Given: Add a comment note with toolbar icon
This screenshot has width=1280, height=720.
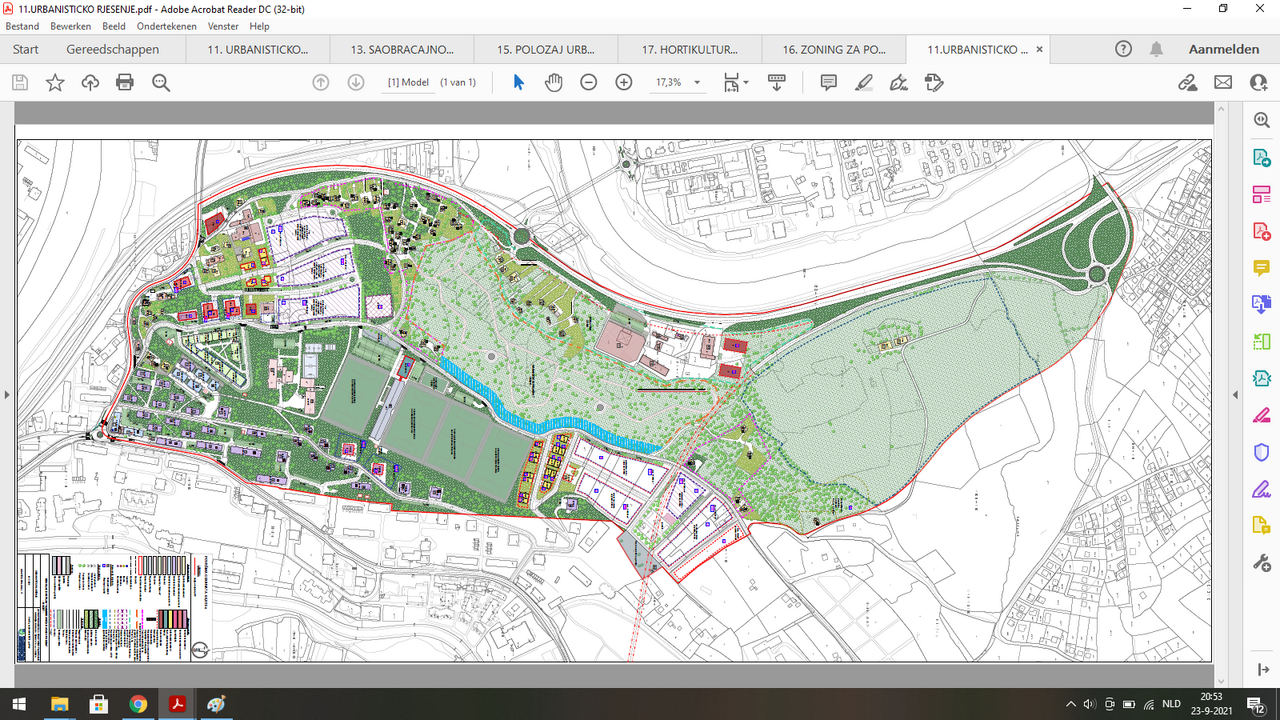Looking at the screenshot, I should pyautogui.click(x=828, y=82).
